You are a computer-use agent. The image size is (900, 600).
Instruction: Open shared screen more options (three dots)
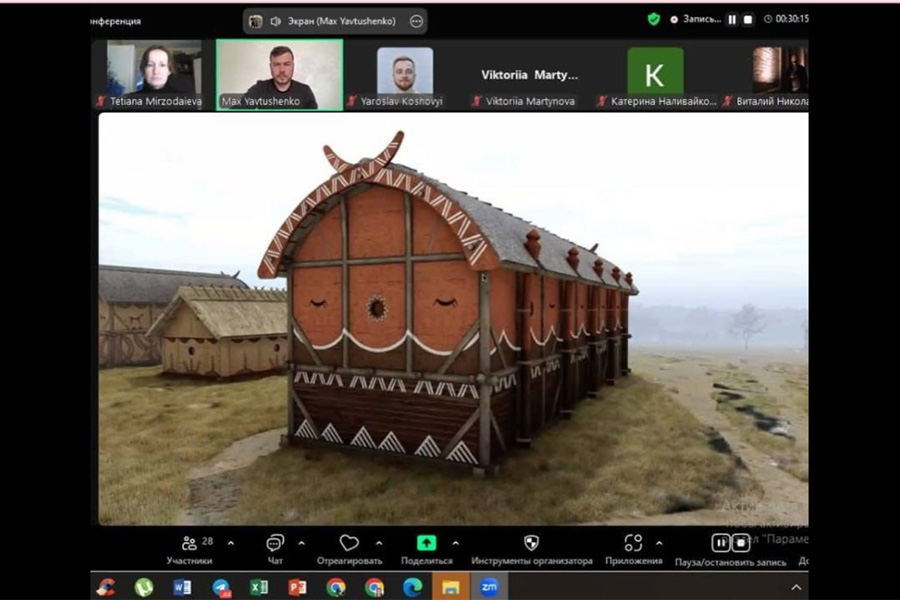coord(417,21)
